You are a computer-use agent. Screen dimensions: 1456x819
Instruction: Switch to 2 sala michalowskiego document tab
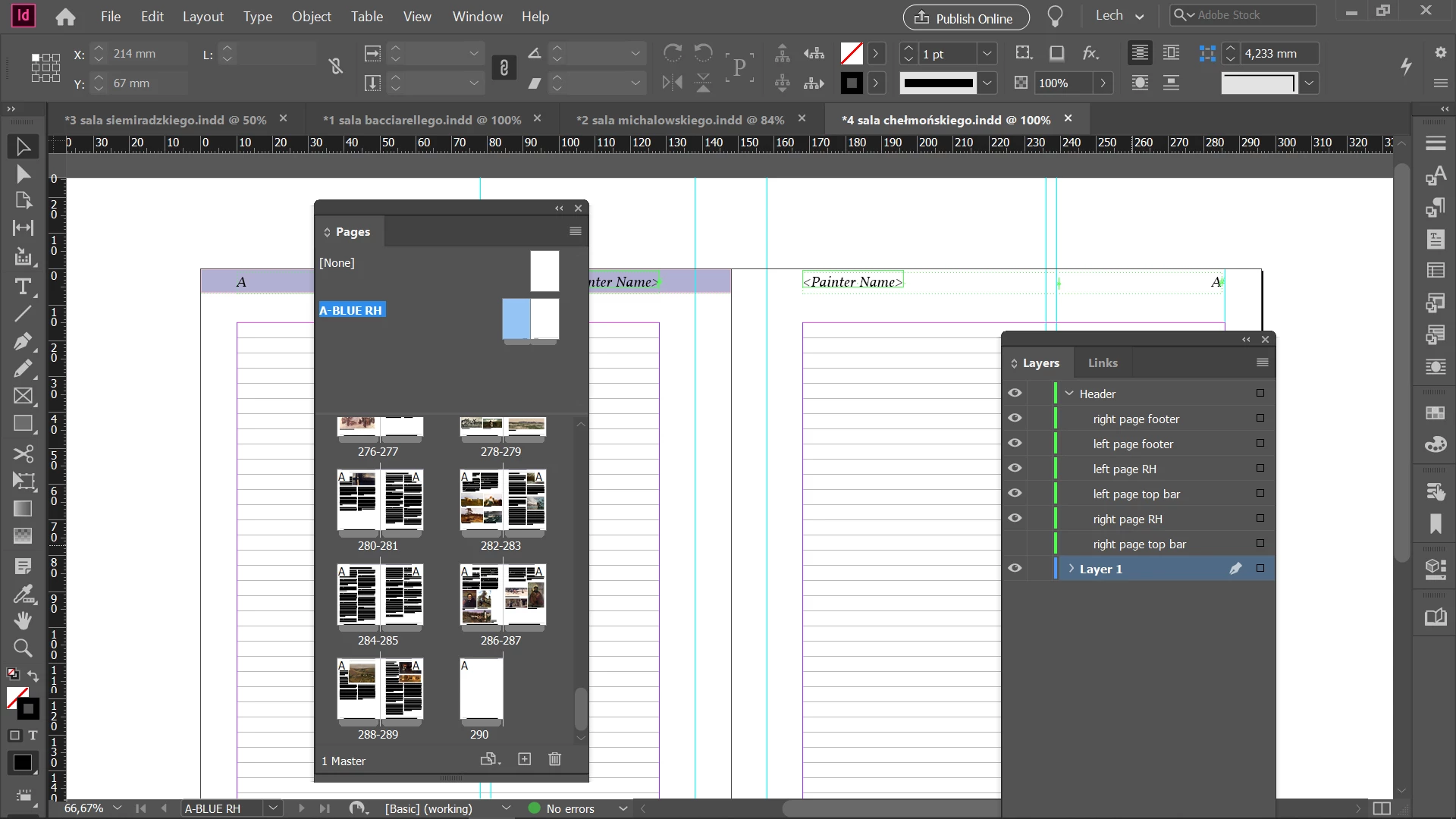679,120
